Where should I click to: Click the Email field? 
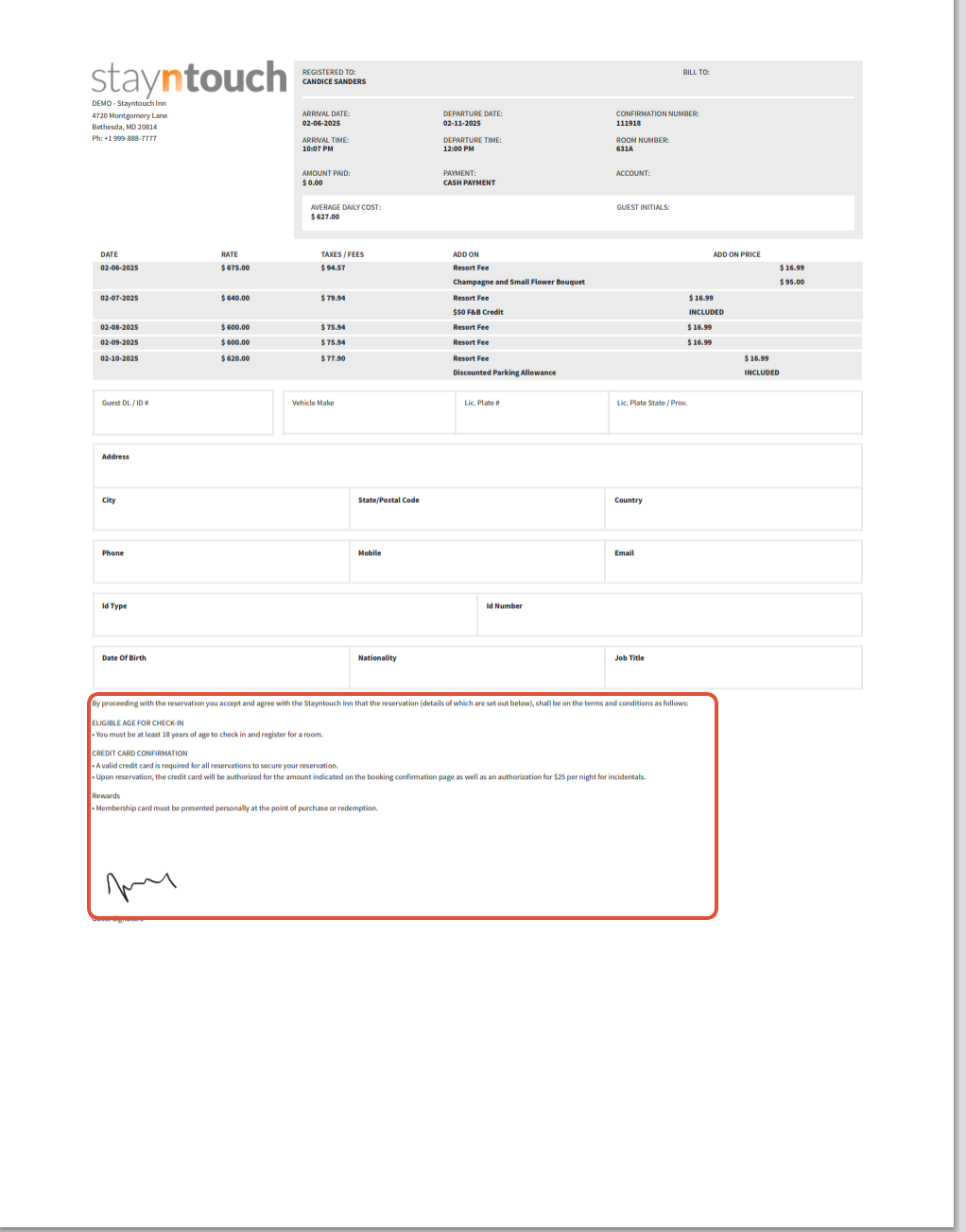pyautogui.click(x=733, y=562)
